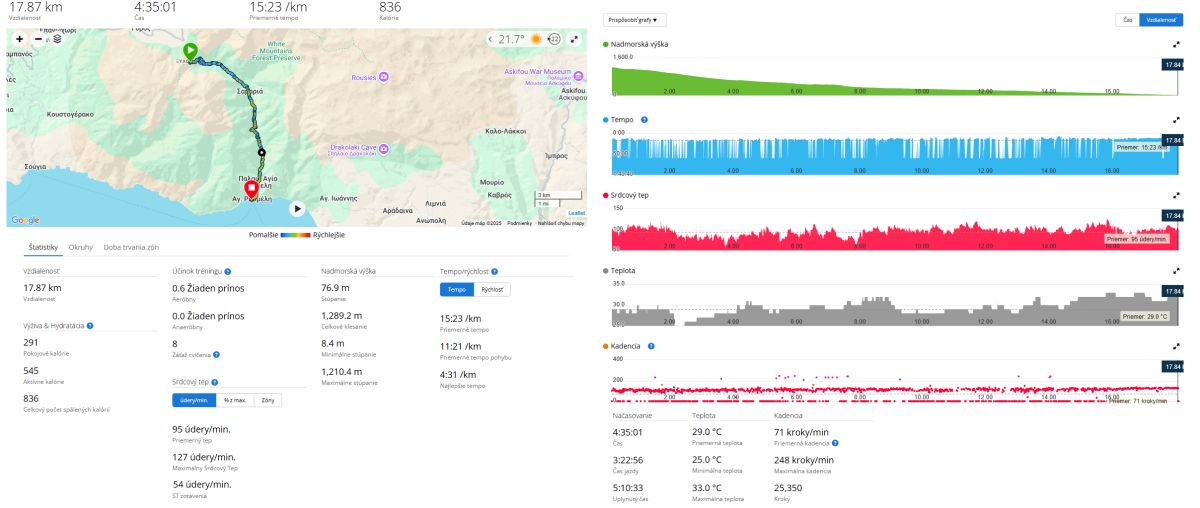Open help for the Kadencia chart

(651, 346)
